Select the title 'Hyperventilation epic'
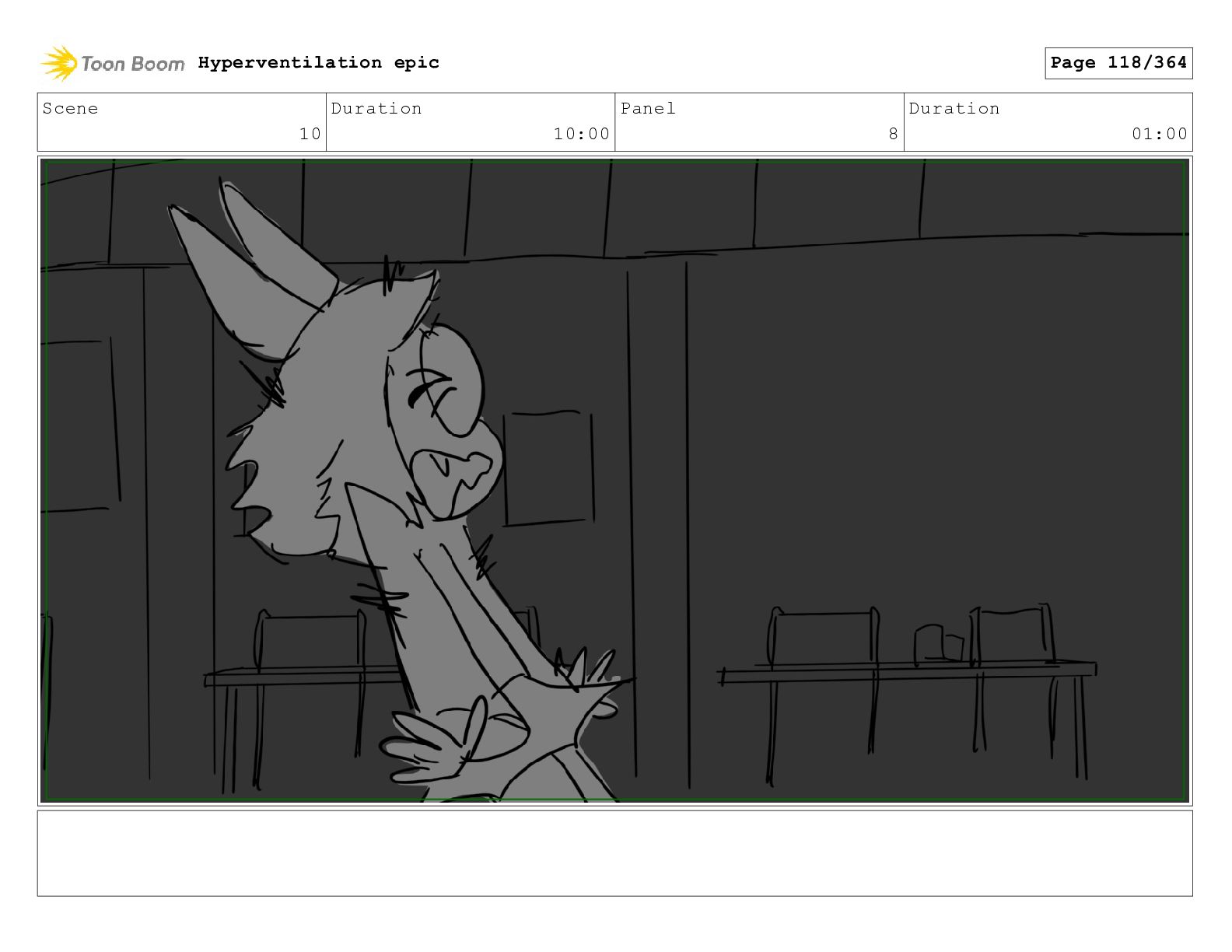Image resolution: width=1232 pixels, height=952 pixels. click(318, 62)
